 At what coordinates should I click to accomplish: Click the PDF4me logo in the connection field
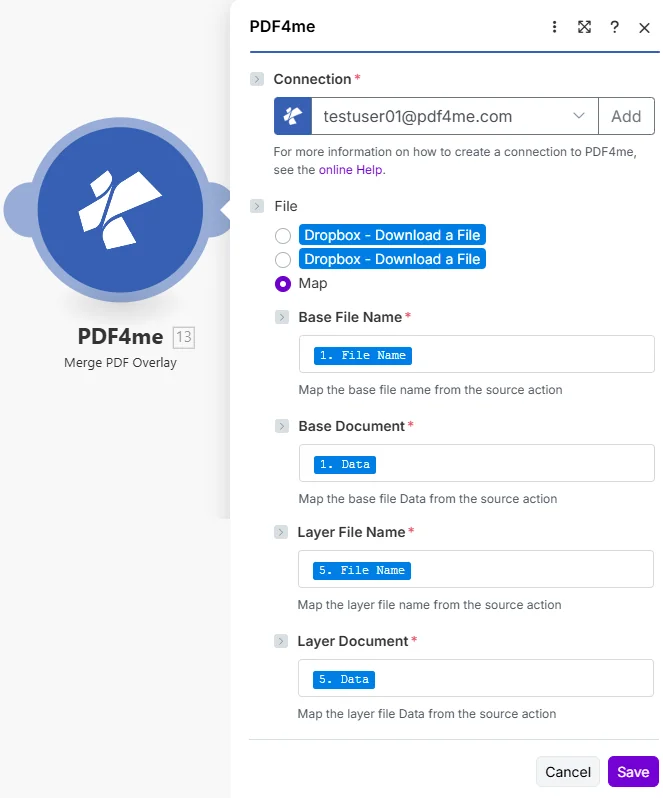tap(293, 116)
